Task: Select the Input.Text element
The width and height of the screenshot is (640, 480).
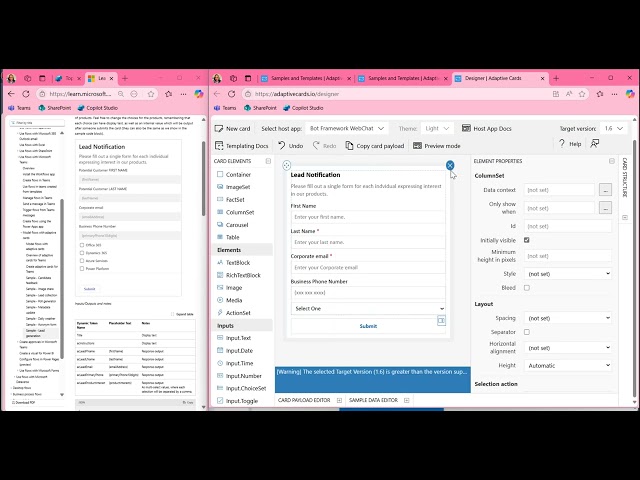Action: click(x=234, y=338)
